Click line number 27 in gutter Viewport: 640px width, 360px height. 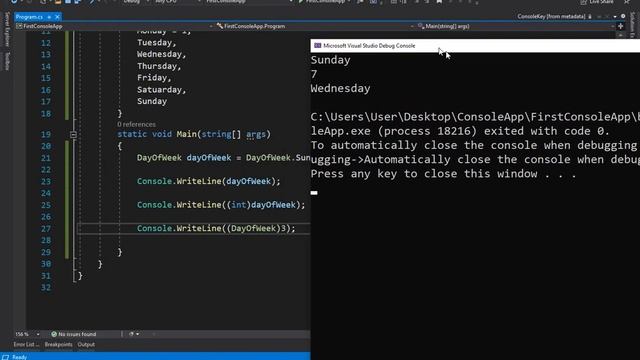coord(46,229)
